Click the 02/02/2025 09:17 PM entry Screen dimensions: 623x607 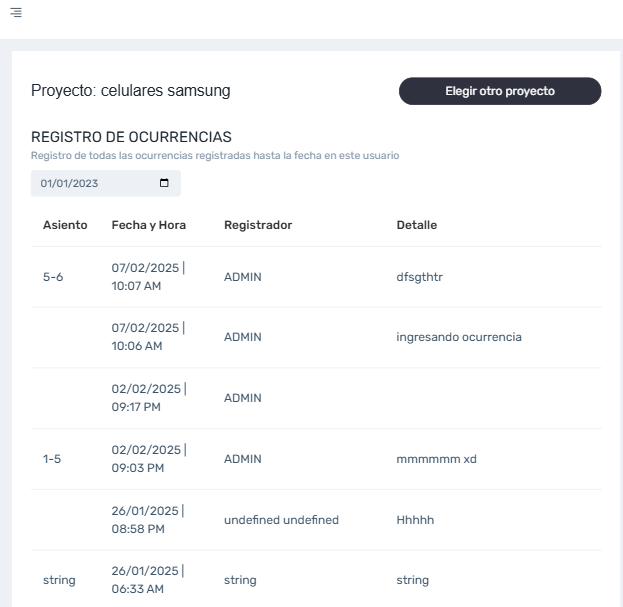click(x=148, y=398)
